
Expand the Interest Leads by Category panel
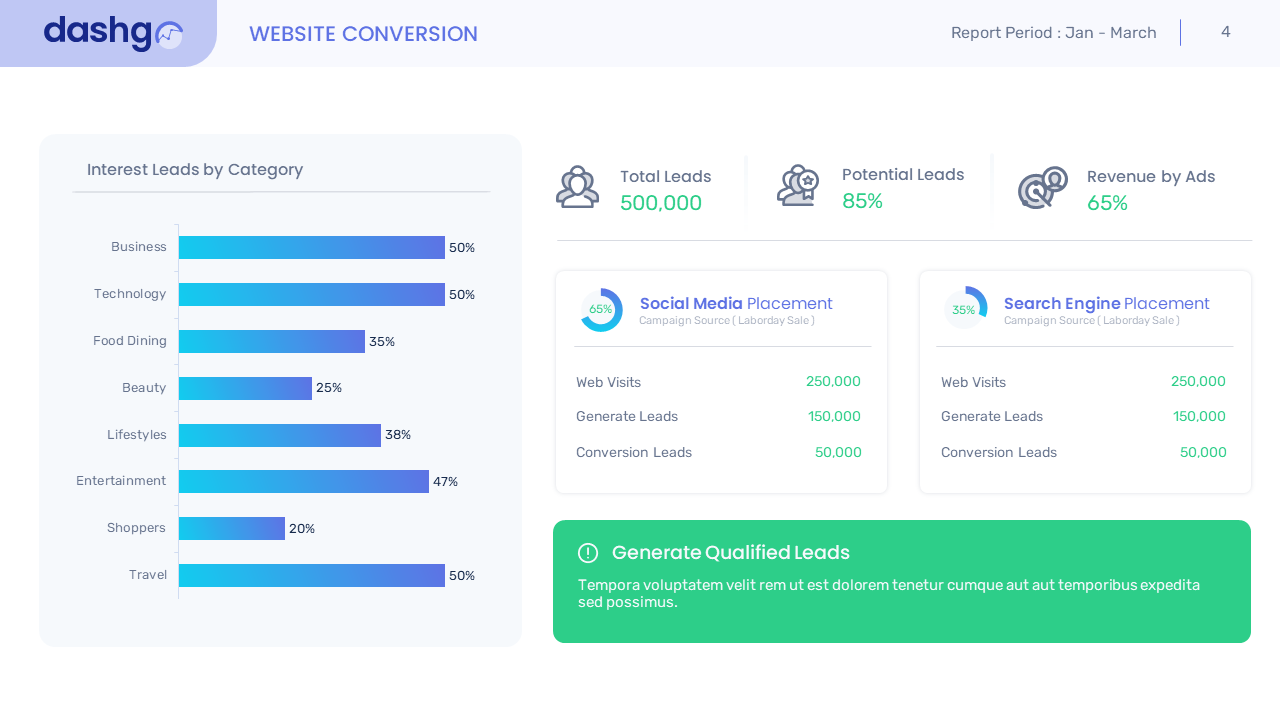(x=280, y=390)
